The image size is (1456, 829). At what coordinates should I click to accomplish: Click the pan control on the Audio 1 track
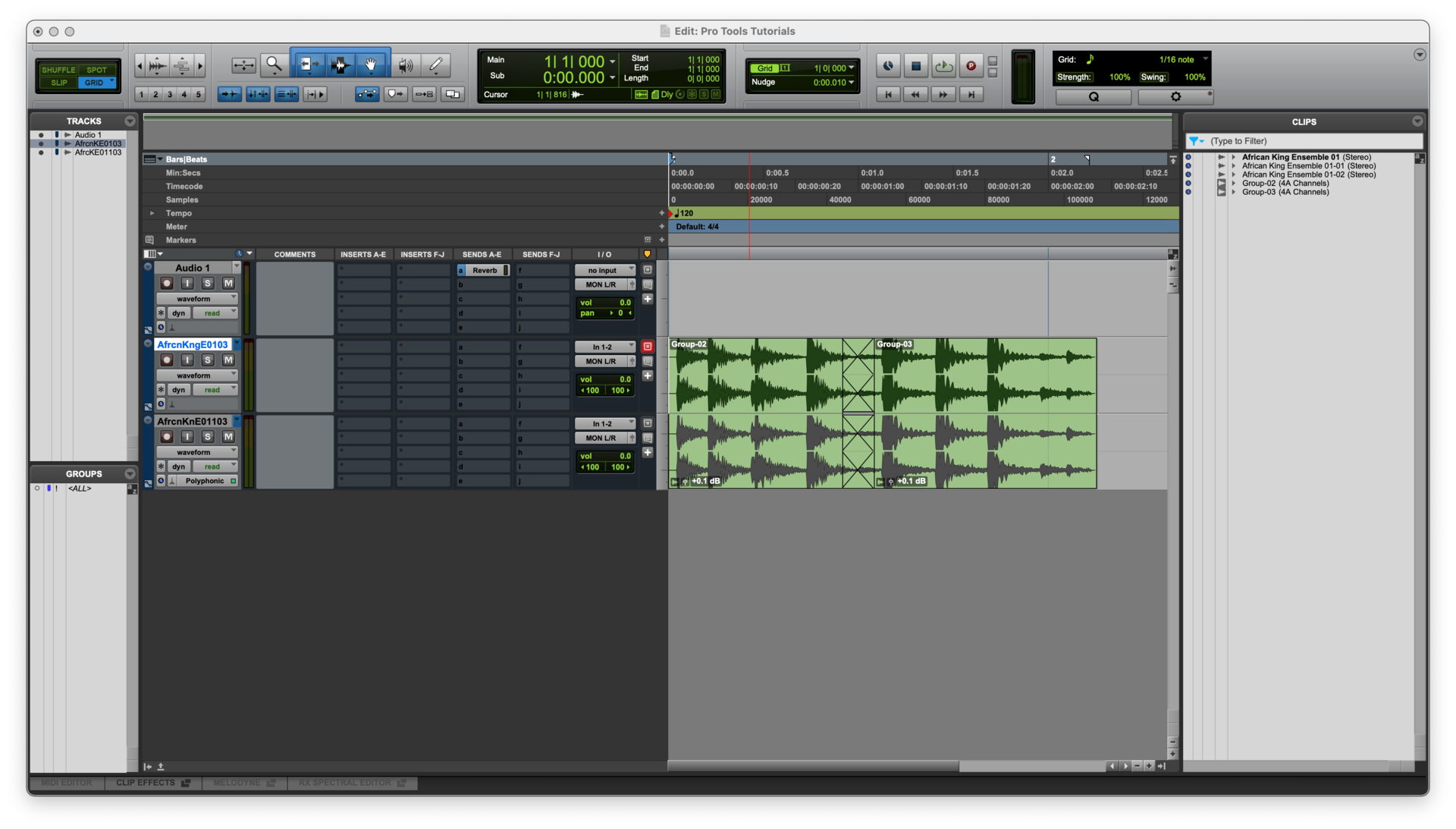(x=604, y=313)
